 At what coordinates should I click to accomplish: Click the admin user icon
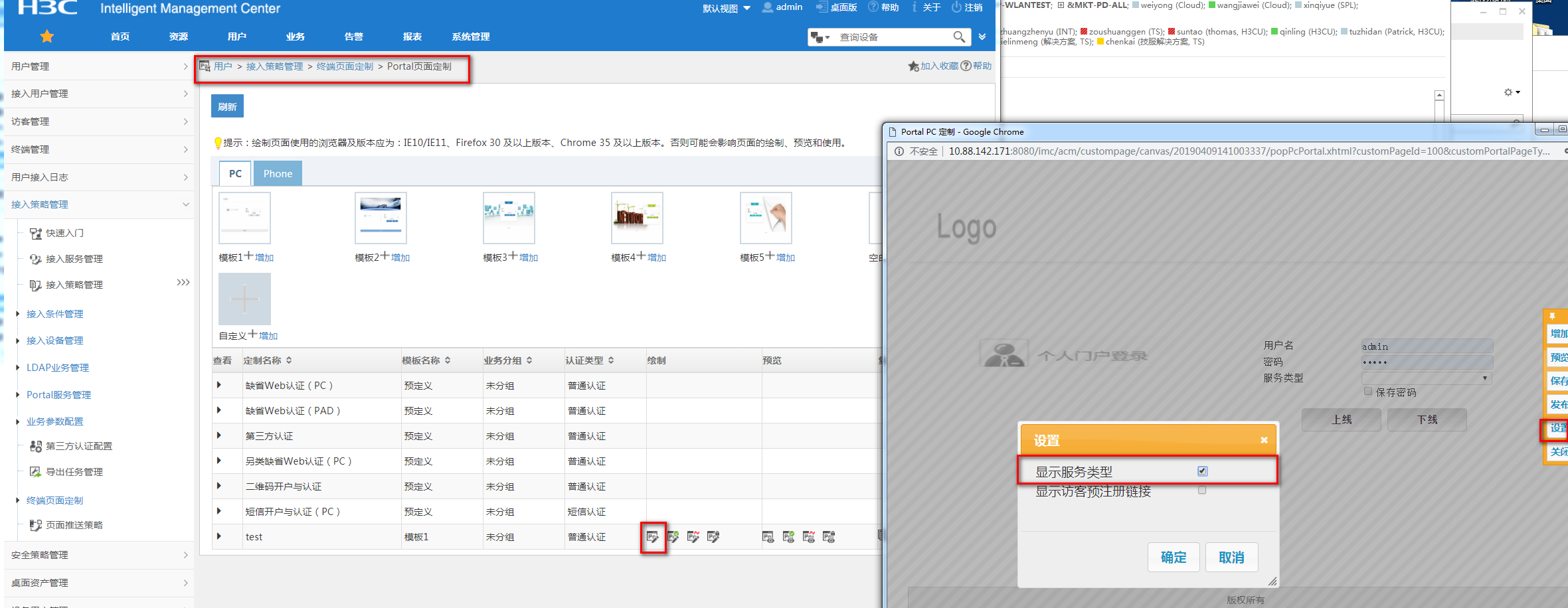(x=768, y=7)
